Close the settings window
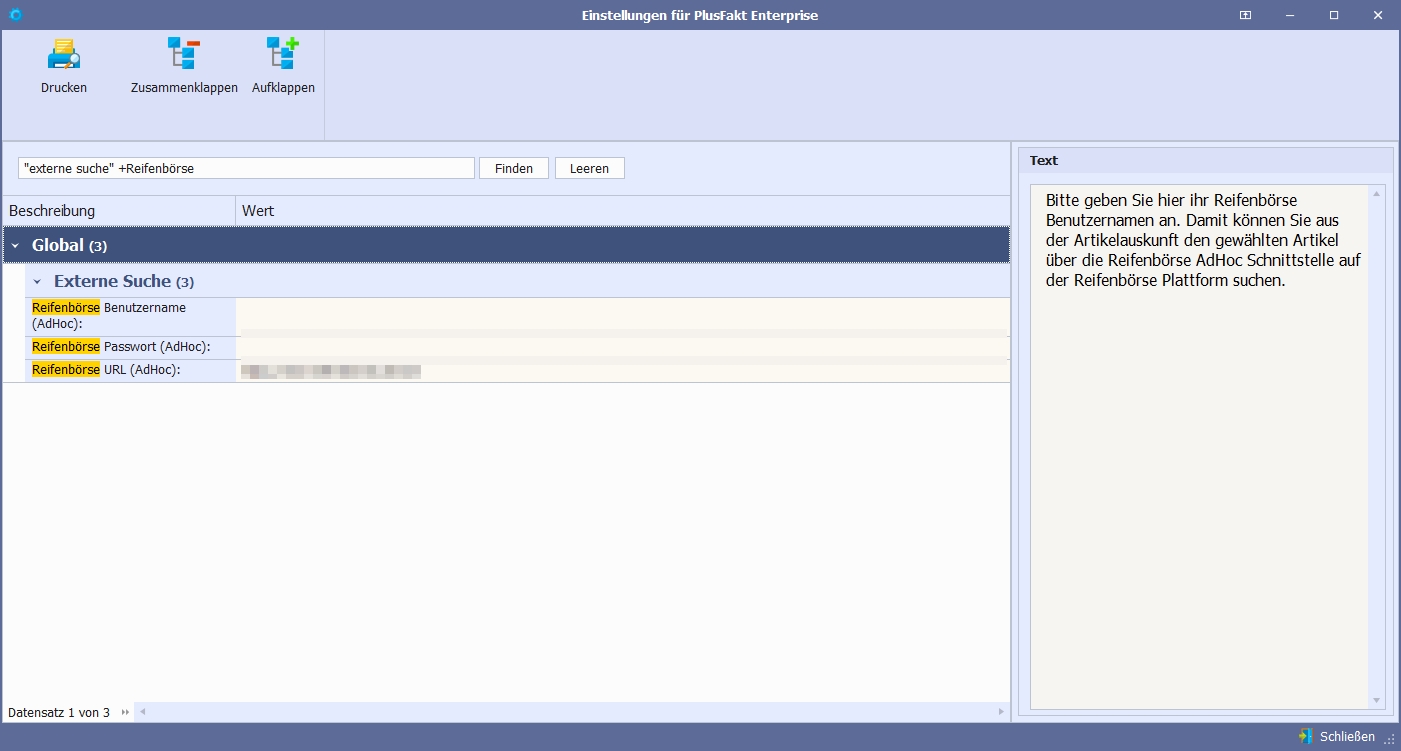1401x751 pixels. click(1378, 15)
